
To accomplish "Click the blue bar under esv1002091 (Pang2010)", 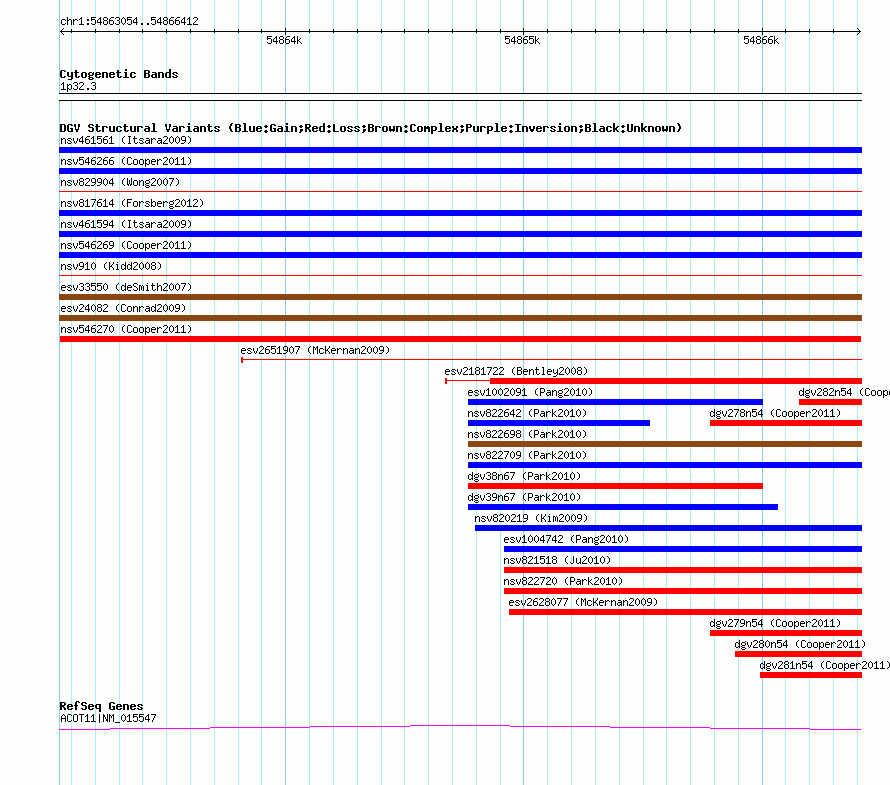I will point(615,402).
